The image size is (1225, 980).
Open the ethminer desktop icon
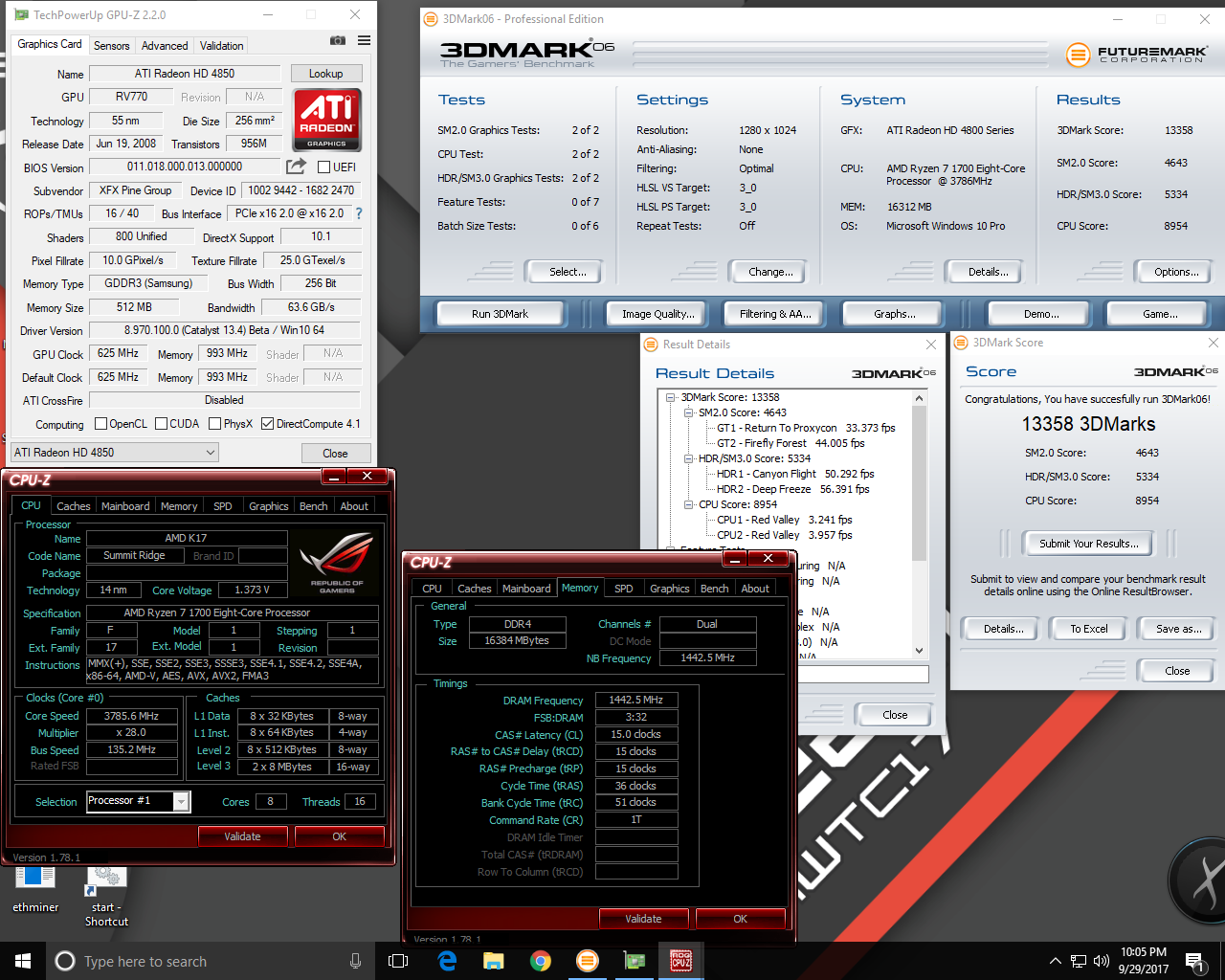point(35,889)
